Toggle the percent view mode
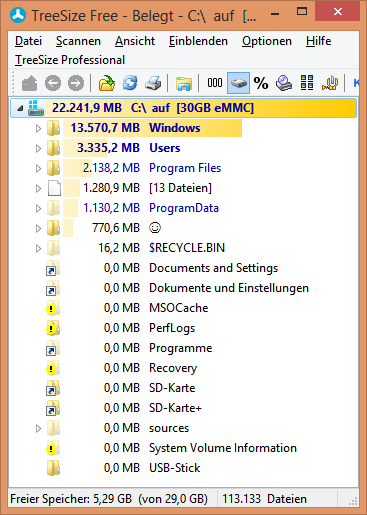The image size is (367, 515). [x=261, y=83]
